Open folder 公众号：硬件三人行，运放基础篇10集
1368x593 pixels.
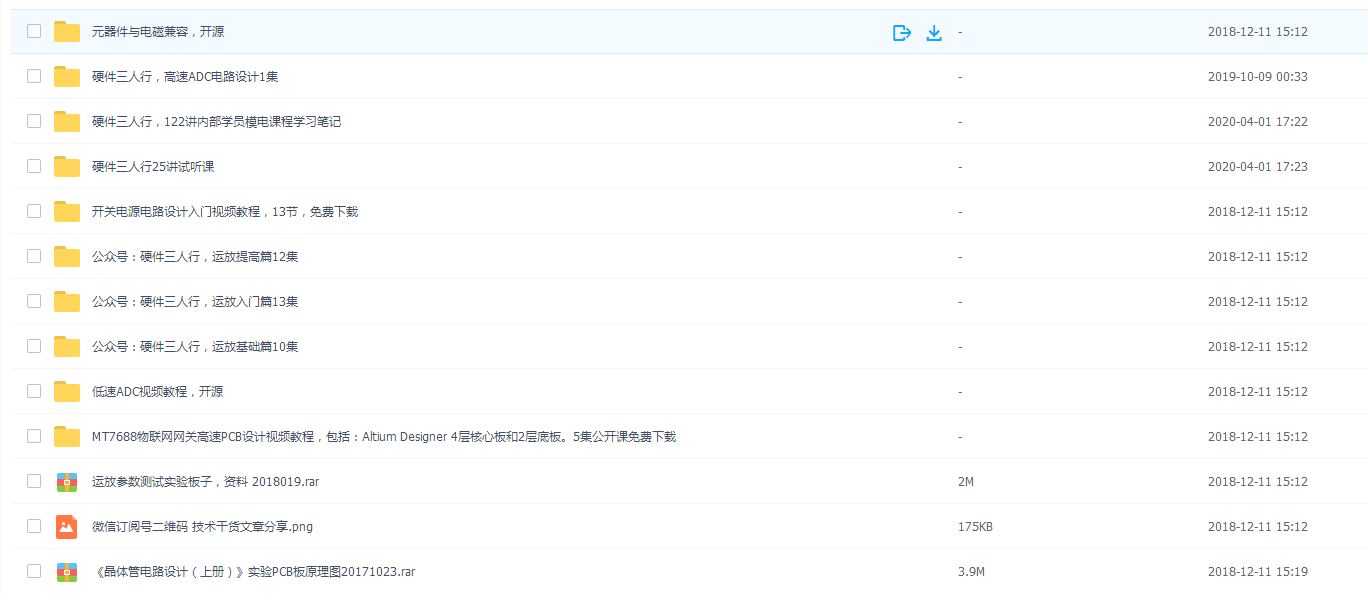195,347
